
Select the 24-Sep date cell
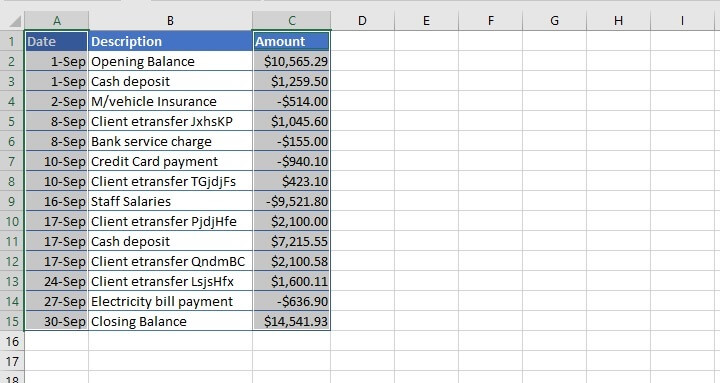point(56,282)
